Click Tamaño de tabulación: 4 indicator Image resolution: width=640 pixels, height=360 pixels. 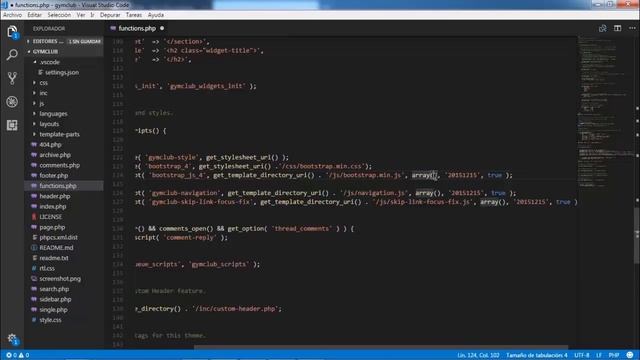[536, 355]
